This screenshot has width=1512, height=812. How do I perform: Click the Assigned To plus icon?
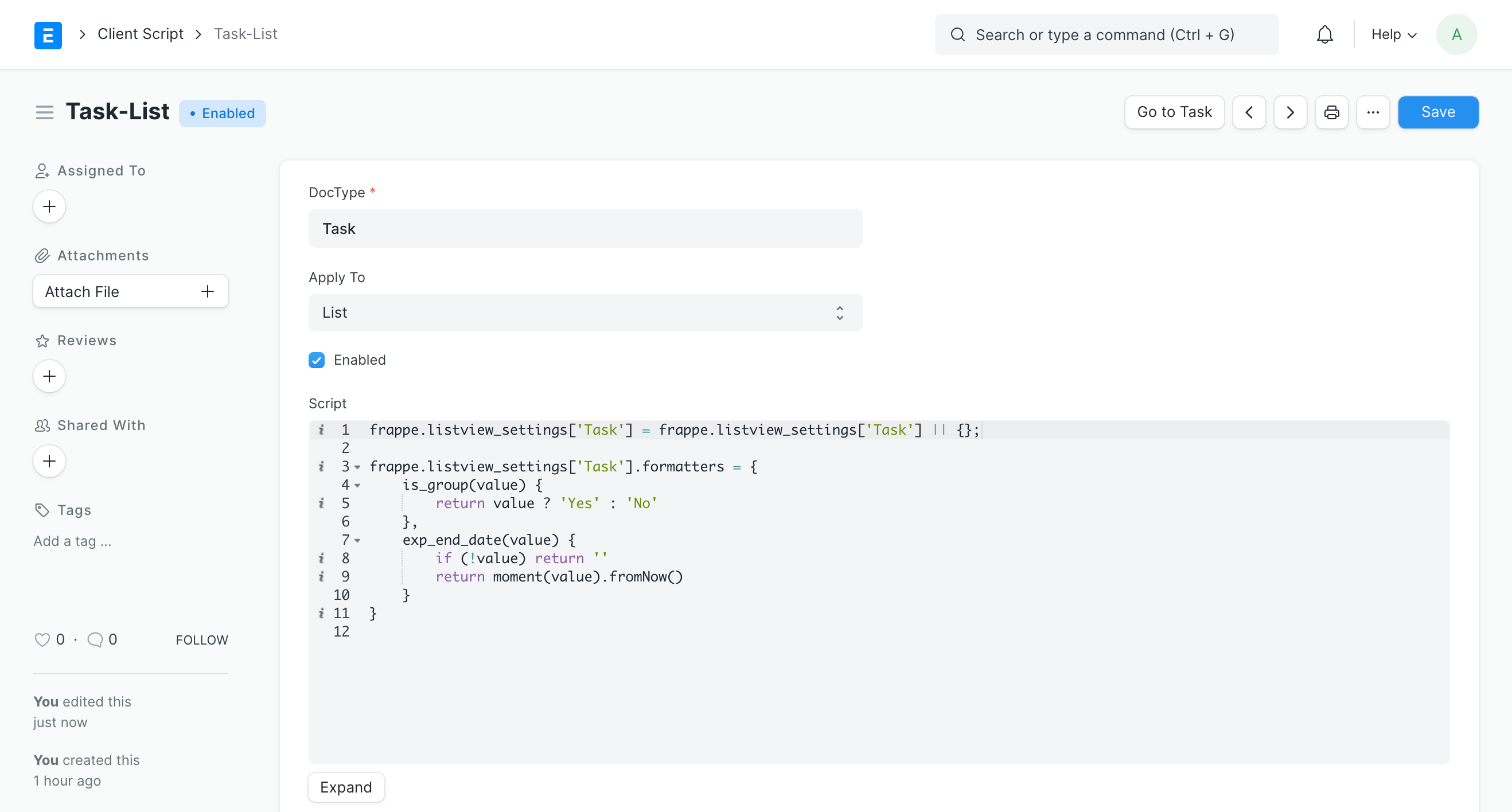(49, 206)
